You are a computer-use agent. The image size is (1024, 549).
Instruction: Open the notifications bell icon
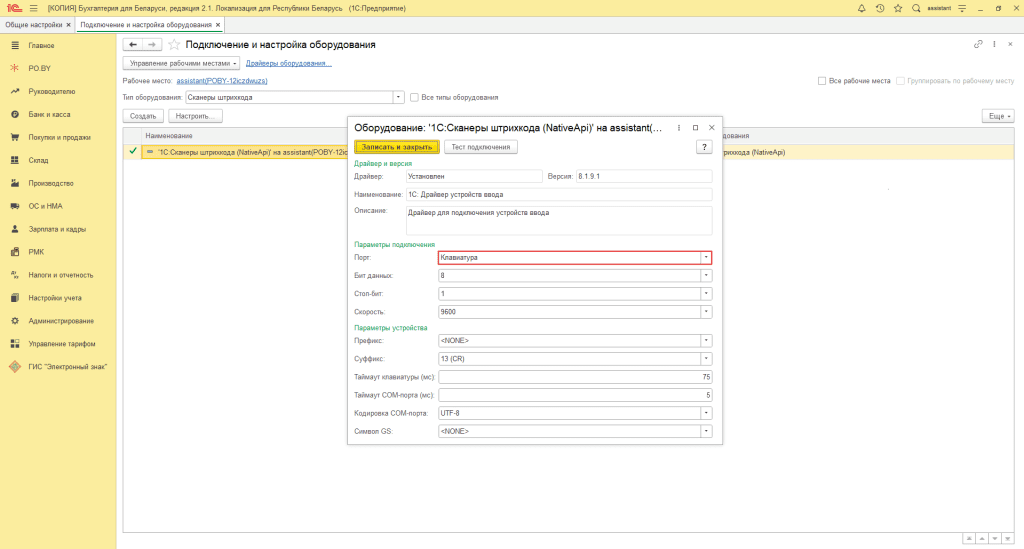click(x=862, y=8)
